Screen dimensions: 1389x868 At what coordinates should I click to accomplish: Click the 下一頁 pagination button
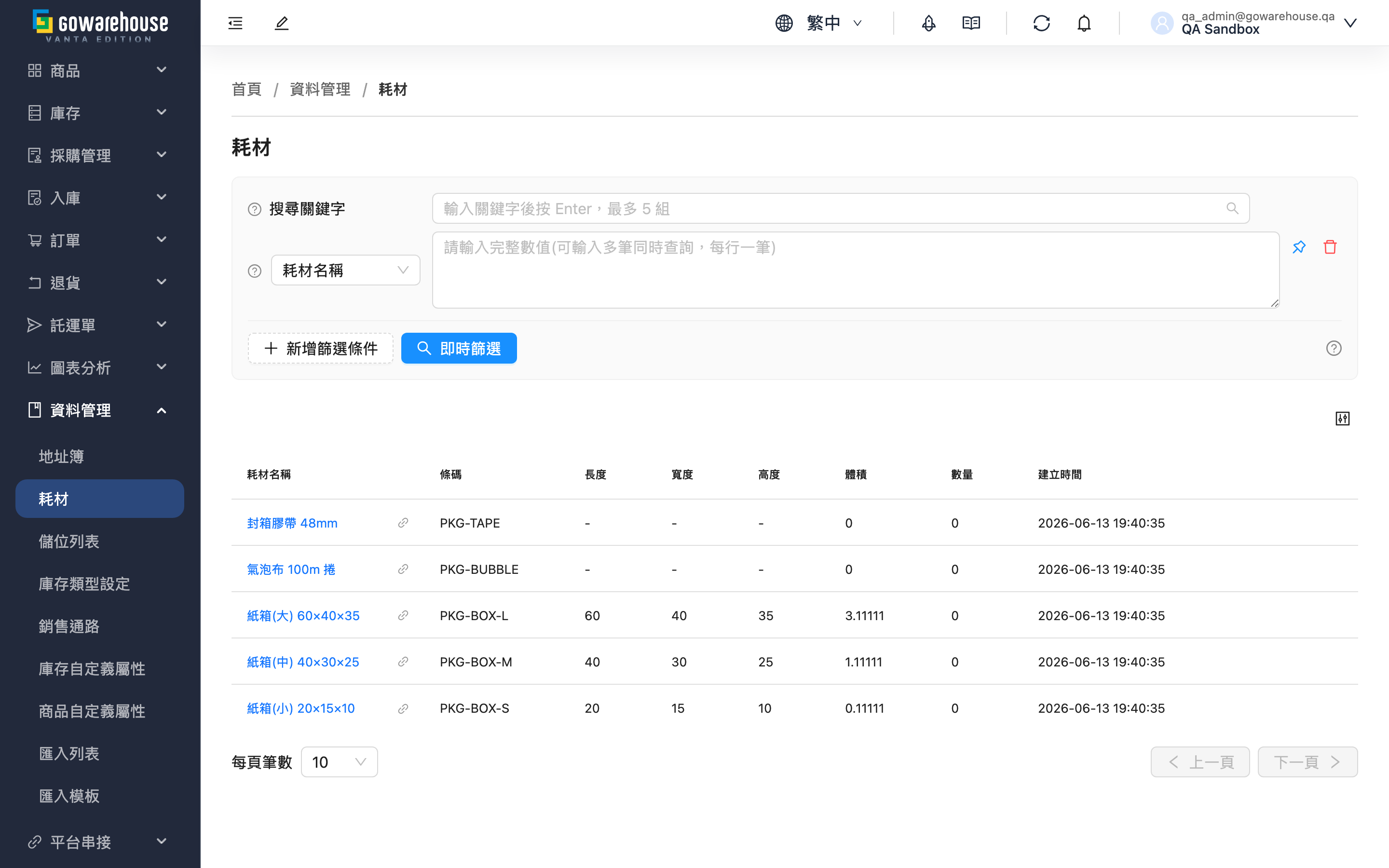(1307, 762)
